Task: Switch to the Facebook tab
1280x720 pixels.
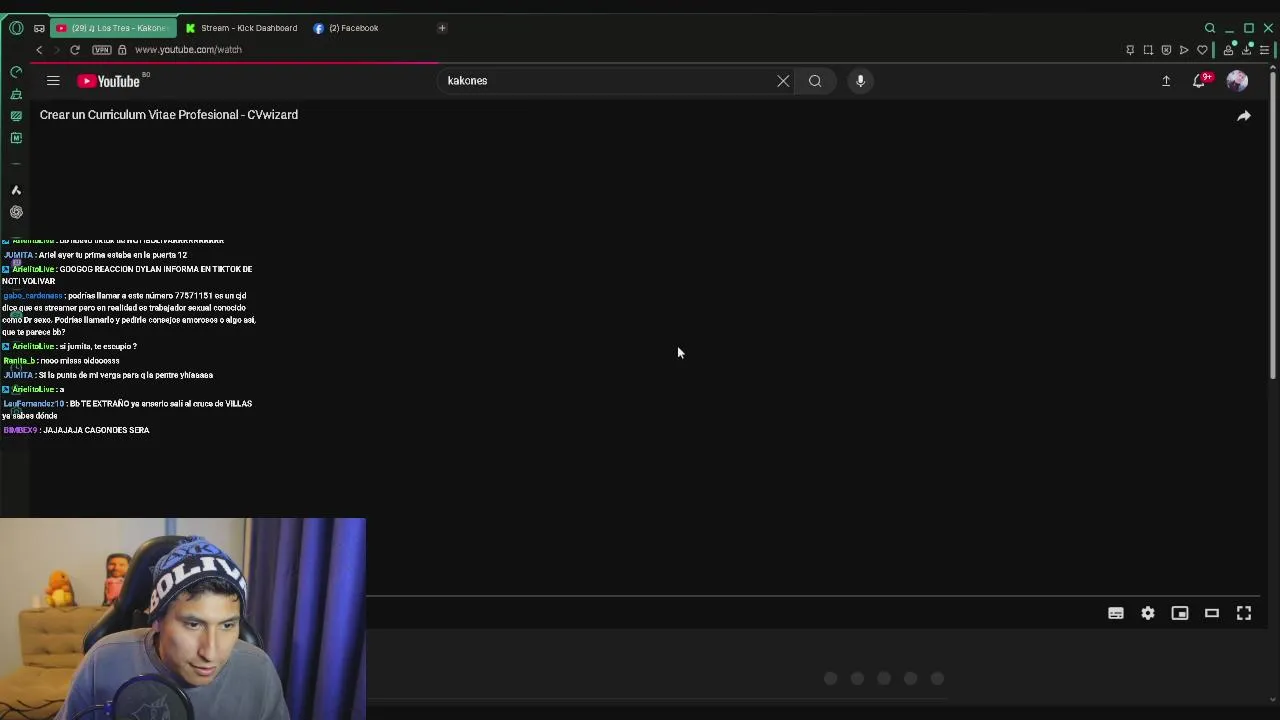Action: [346, 28]
